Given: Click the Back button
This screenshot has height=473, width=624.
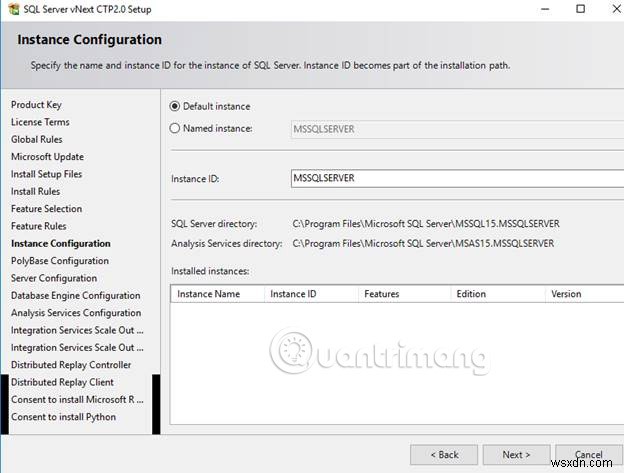Looking at the screenshot, I should coord(444,455).
